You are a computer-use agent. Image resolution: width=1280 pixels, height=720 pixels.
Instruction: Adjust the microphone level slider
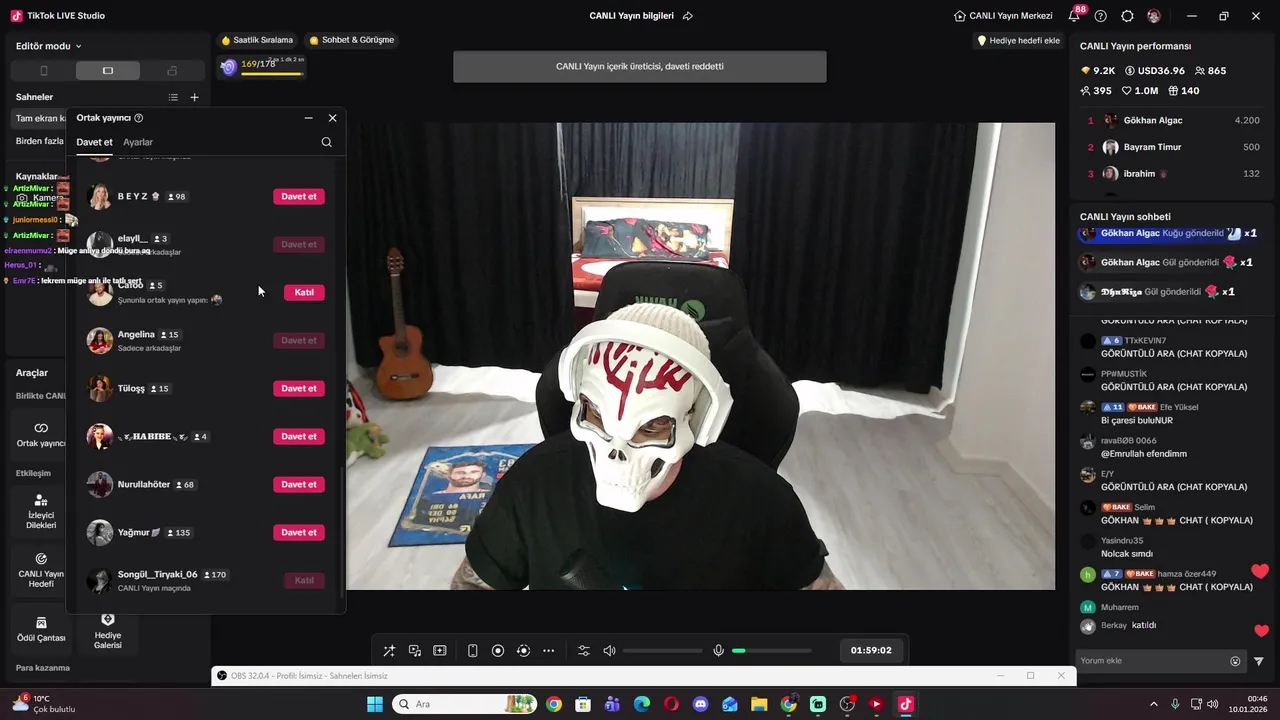click(x=772, y=651)
